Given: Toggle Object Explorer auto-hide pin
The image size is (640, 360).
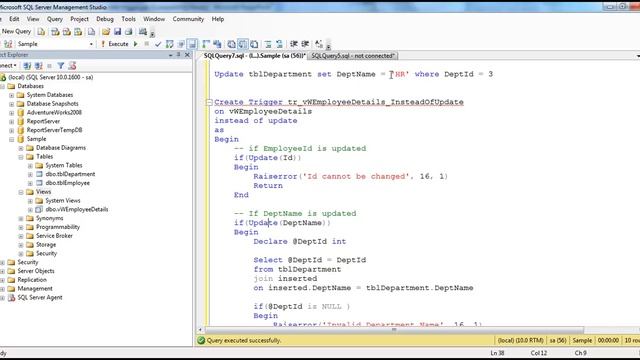Looking at the screenshot, I should [178, 55].
